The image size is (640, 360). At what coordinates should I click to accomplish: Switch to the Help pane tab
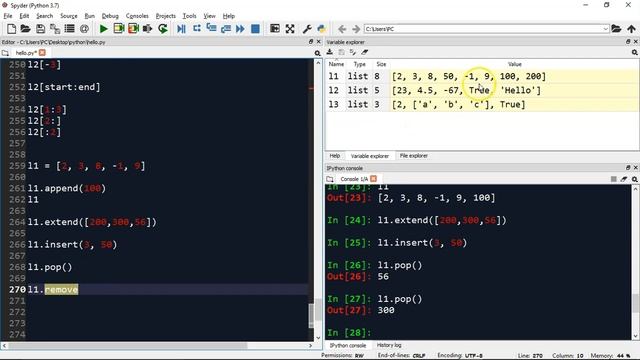tap(335, 156)
